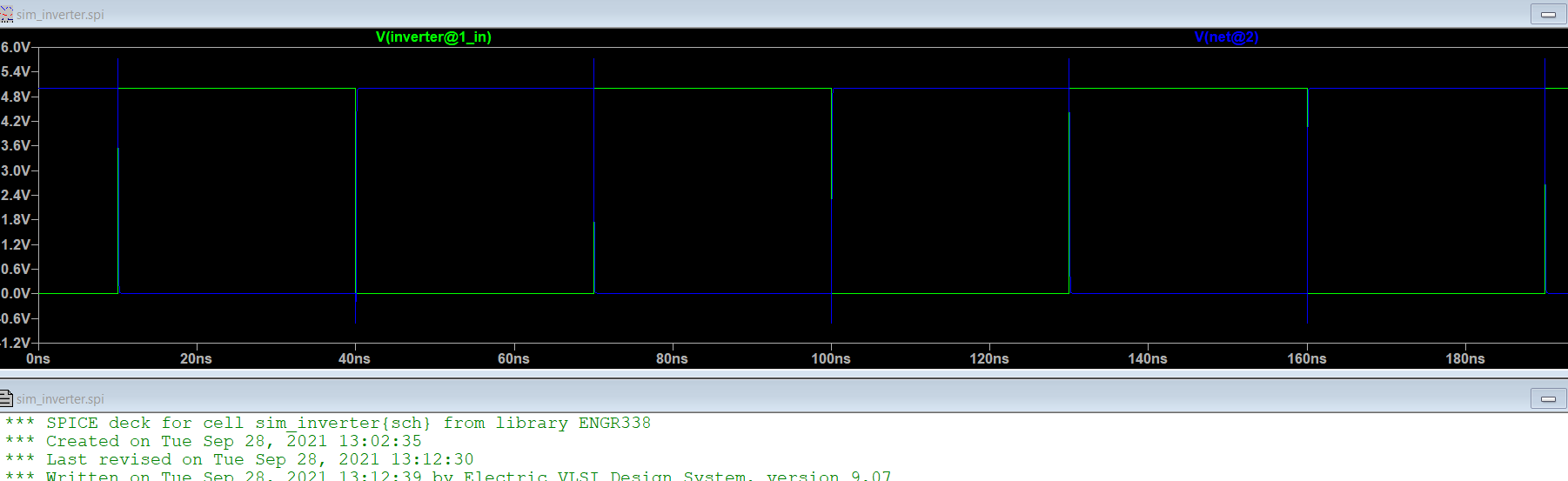This screenshot has width=1568, height=481.
Task: Minimize the waveform plot pane
Action: point(1548,14)
